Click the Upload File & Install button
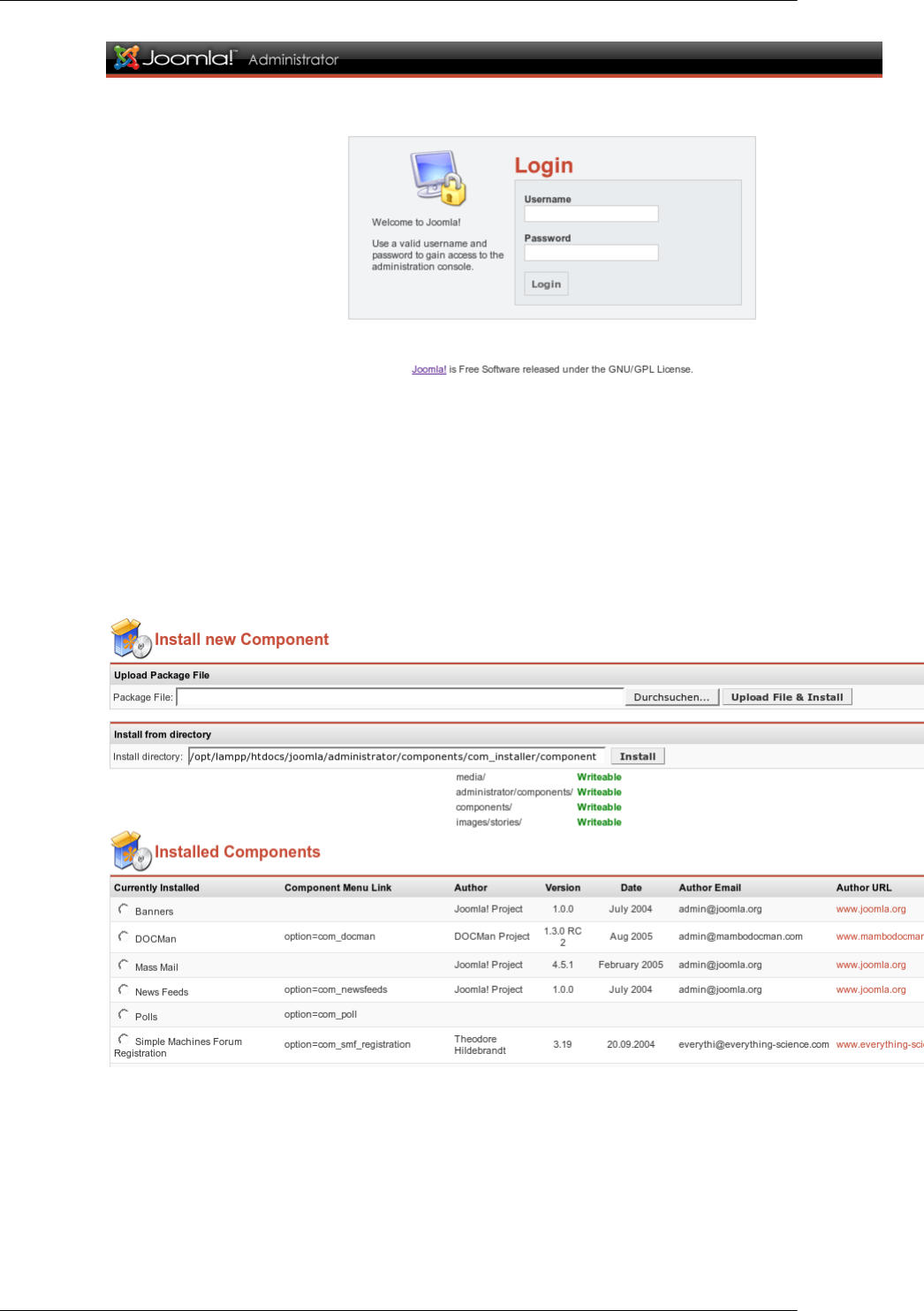This screenshot has height=1311, width=924. (x=787, y=697)
